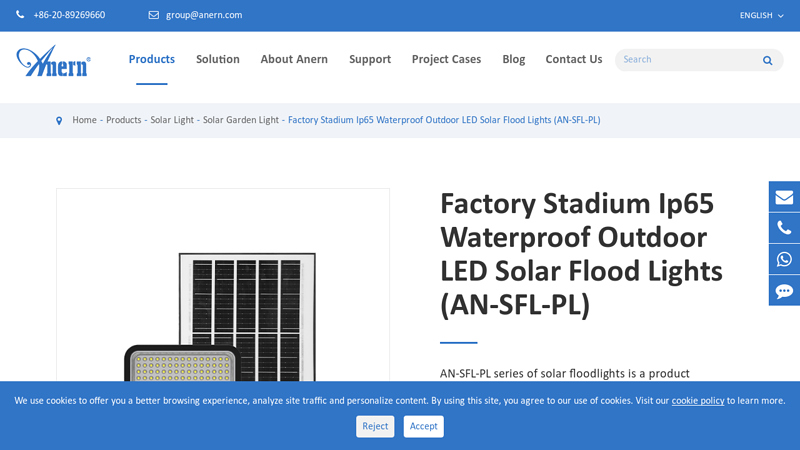Open the About Anern menu
800x450 pixels.
(294, 59)
